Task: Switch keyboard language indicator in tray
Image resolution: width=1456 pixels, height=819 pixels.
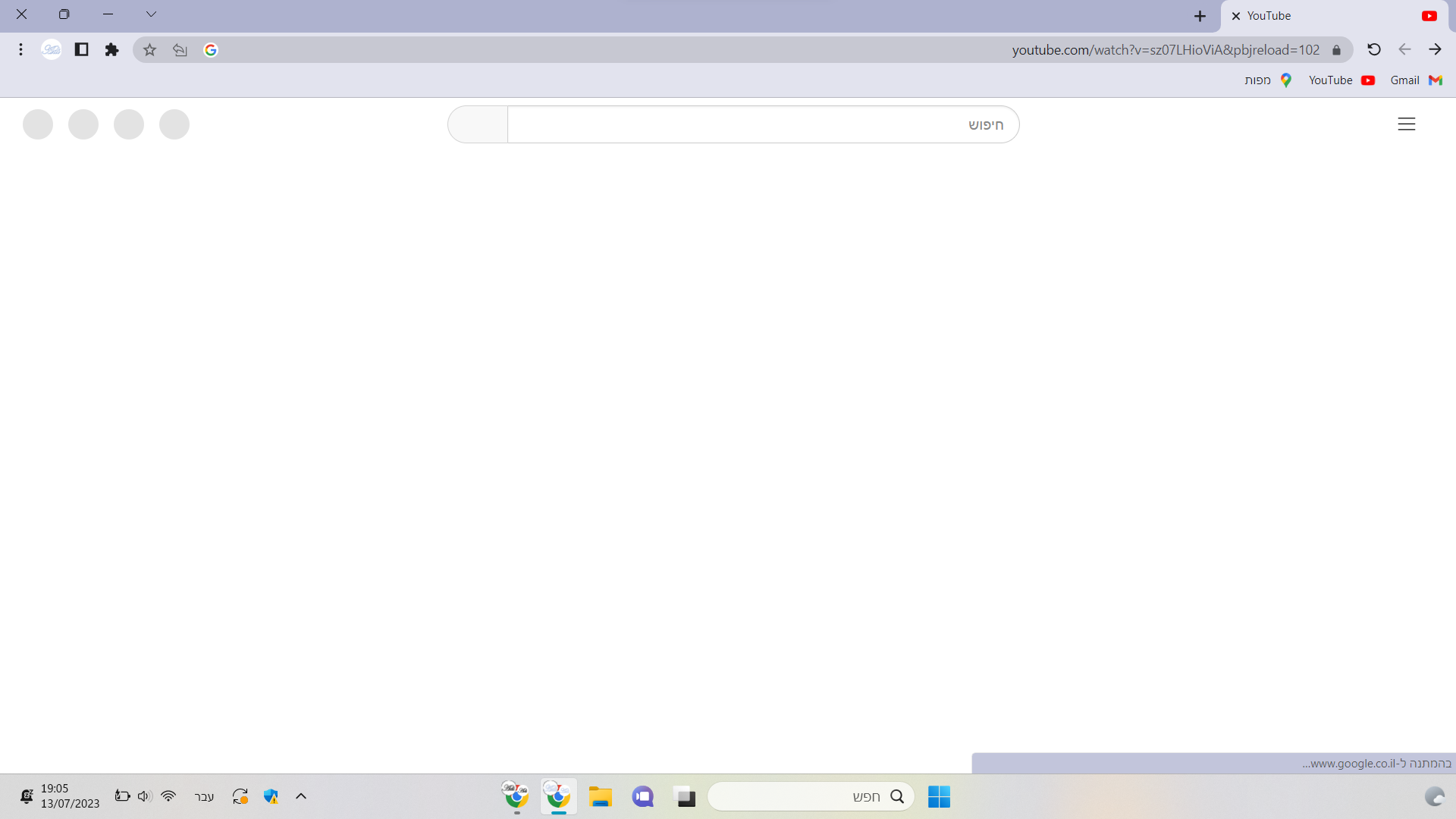Action: pyautogui.click(x=204, y=796)
